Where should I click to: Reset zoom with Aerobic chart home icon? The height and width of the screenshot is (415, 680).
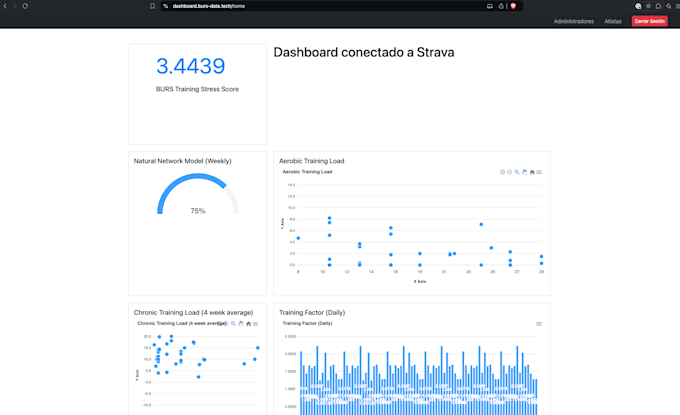532,172
